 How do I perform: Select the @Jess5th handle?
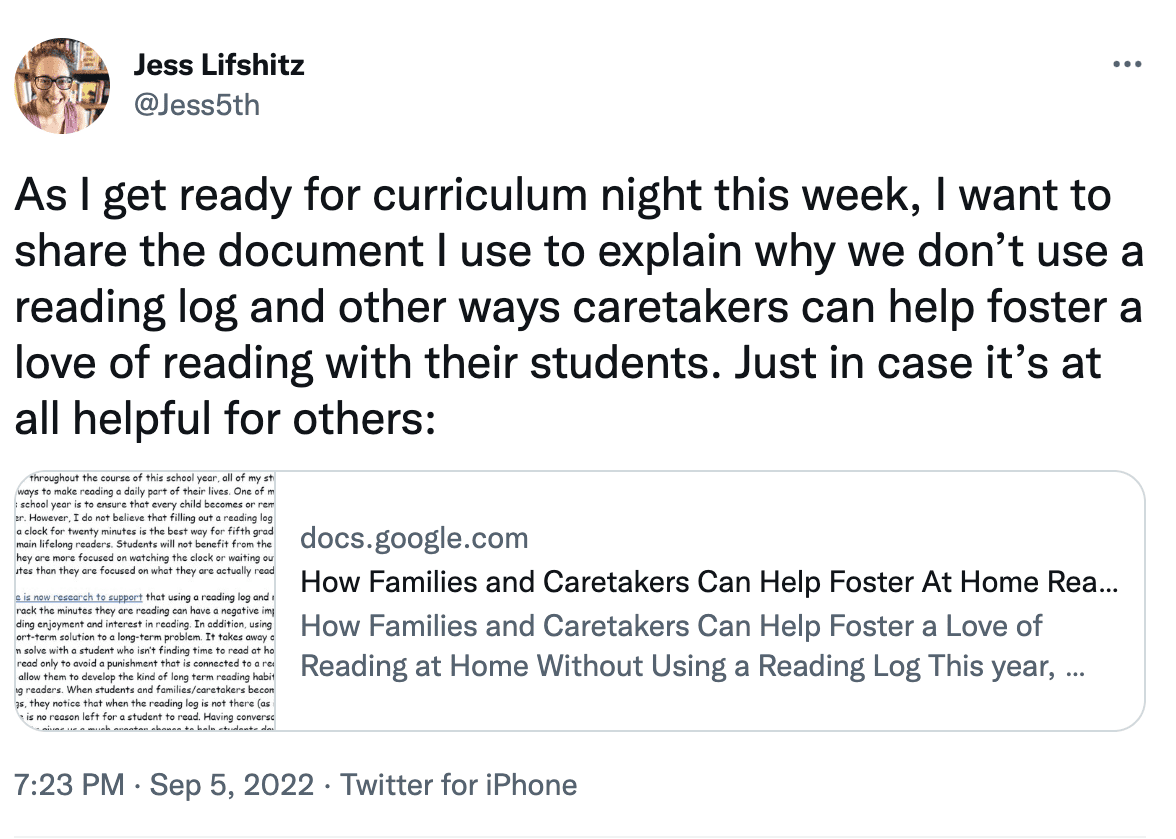(x=196, y=102)
